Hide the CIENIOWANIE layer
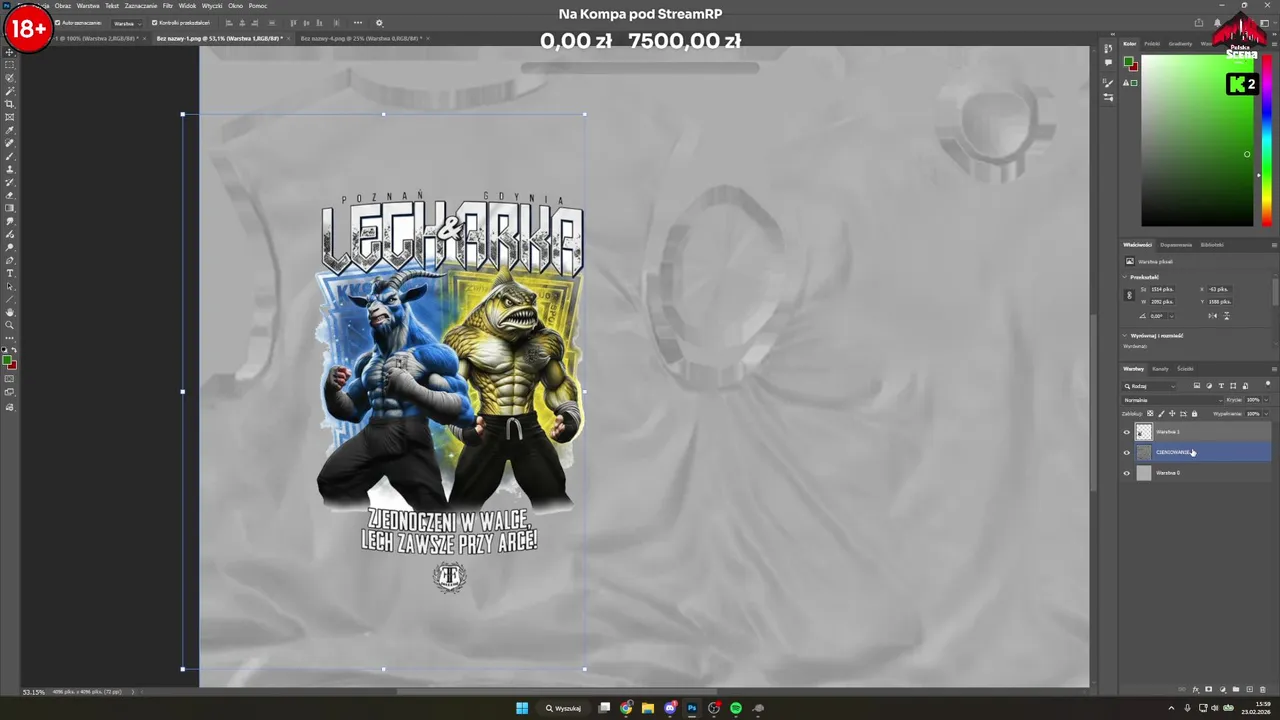The width and height of the screenshot is (1280, 720). click(x=1127, y=452)
